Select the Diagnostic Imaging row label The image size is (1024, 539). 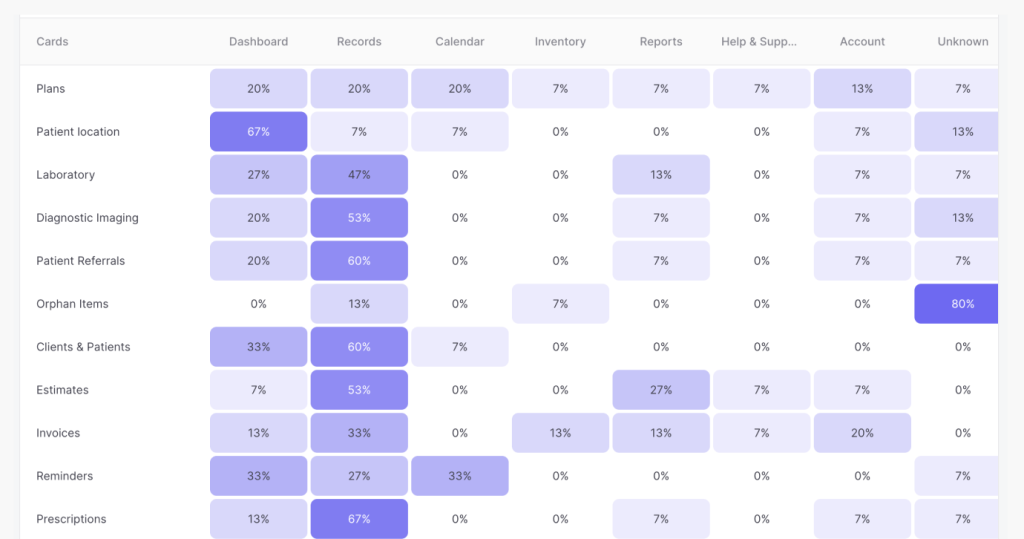pyautogui.click(x=87, y=218)
